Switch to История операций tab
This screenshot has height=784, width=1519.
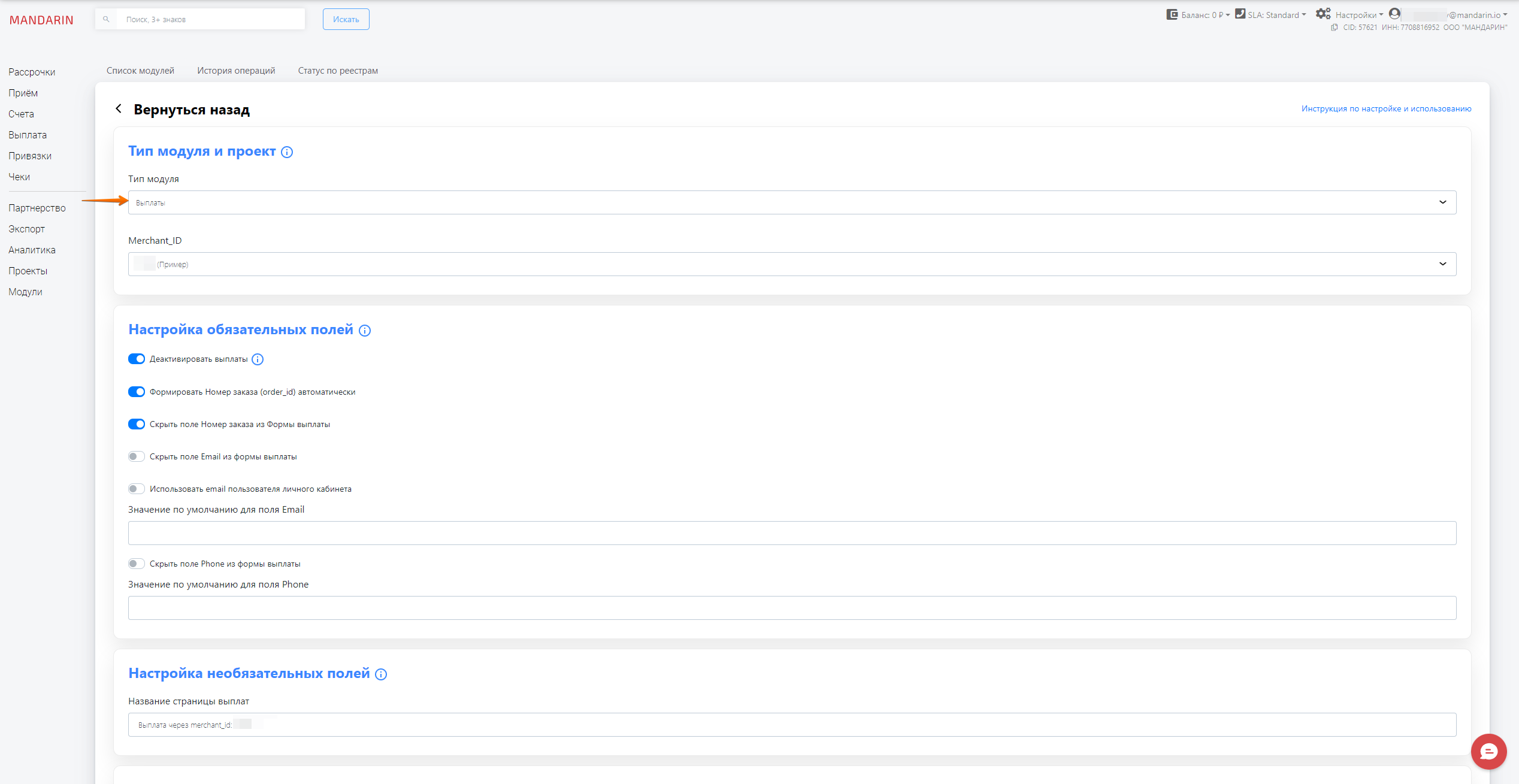236,71
